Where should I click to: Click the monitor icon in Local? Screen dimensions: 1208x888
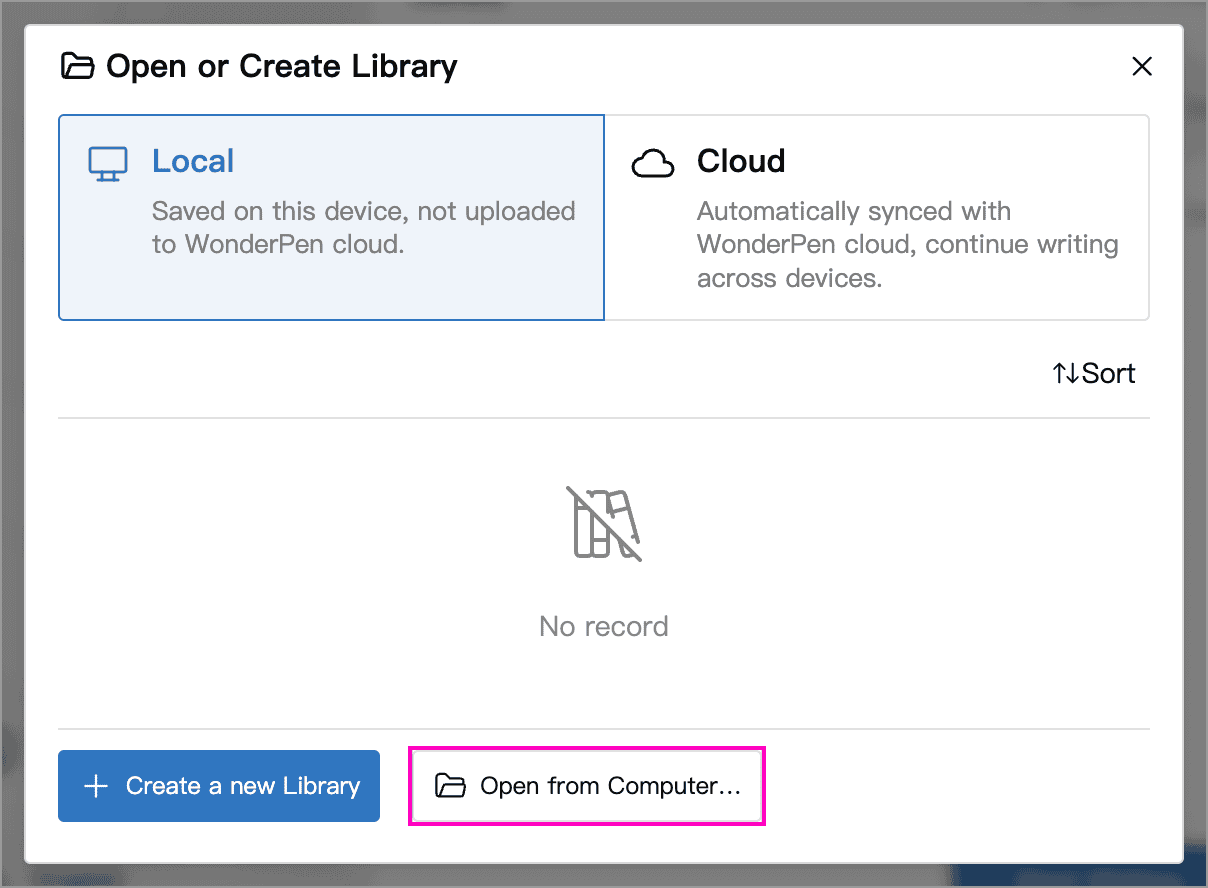108,164
